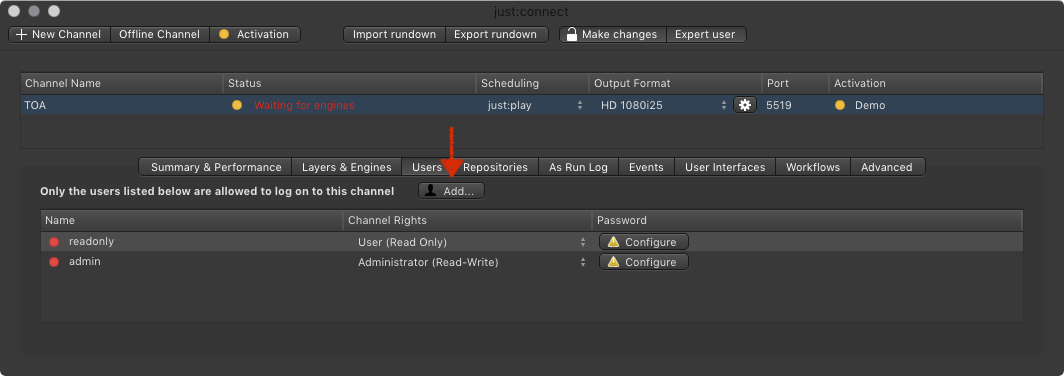
Task: Sort users by Name column header
Action: pyautogui.click(x=192, y=221)
